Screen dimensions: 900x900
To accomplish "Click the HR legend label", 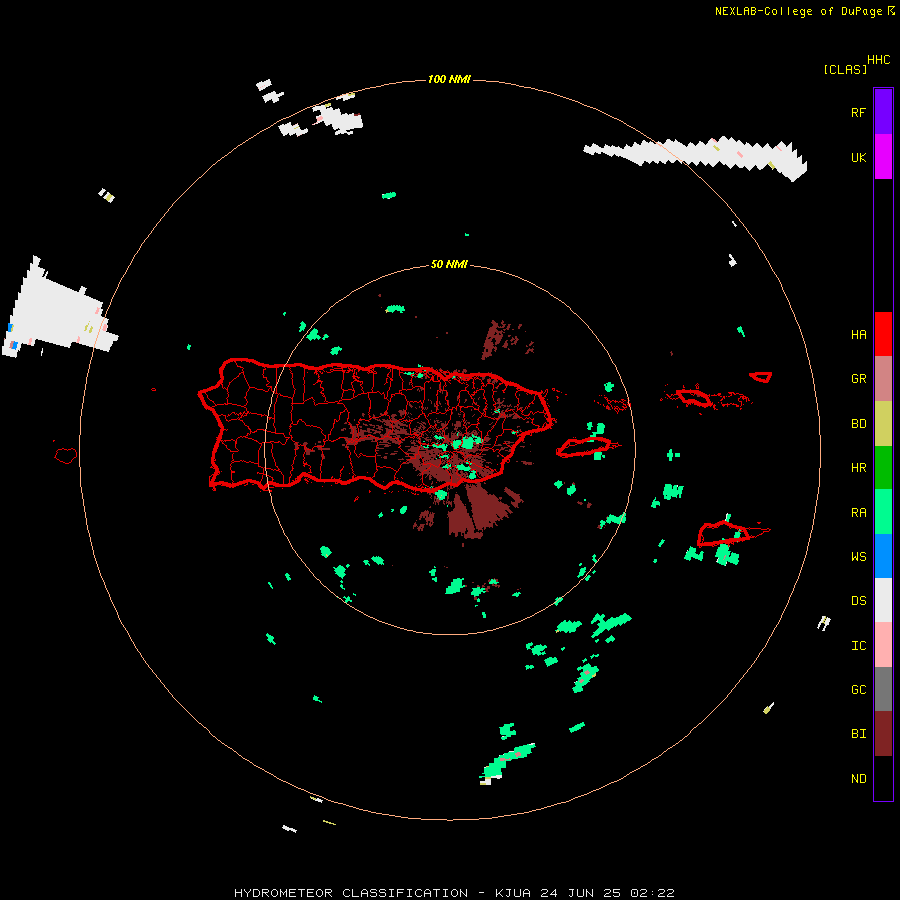I will pos(858,468).
